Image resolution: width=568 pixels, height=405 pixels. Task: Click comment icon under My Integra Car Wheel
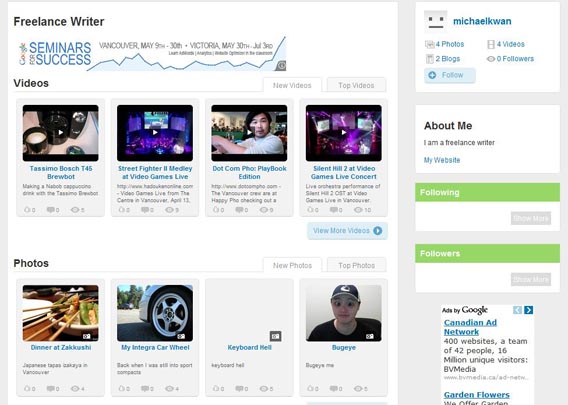[145, 389]
